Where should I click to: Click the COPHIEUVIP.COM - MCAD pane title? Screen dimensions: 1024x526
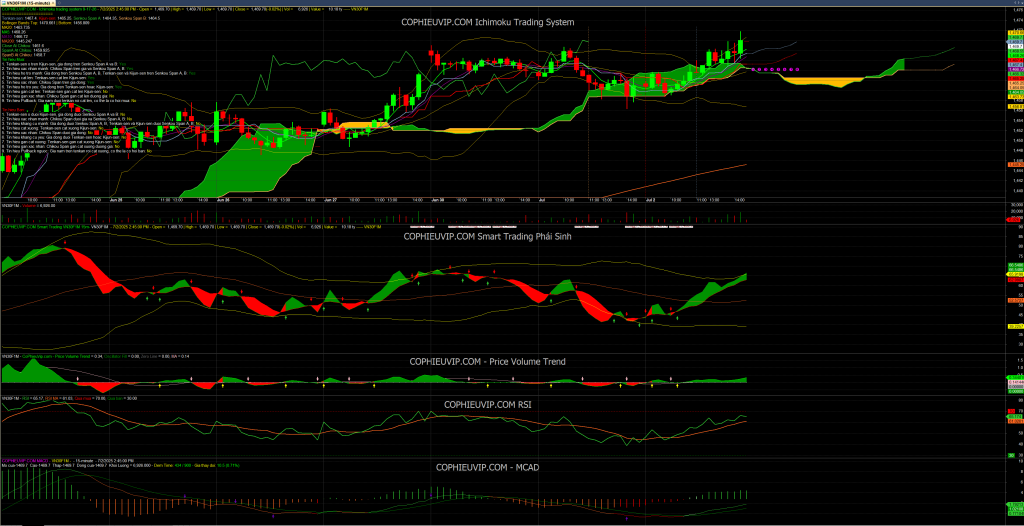click(487, 467)
